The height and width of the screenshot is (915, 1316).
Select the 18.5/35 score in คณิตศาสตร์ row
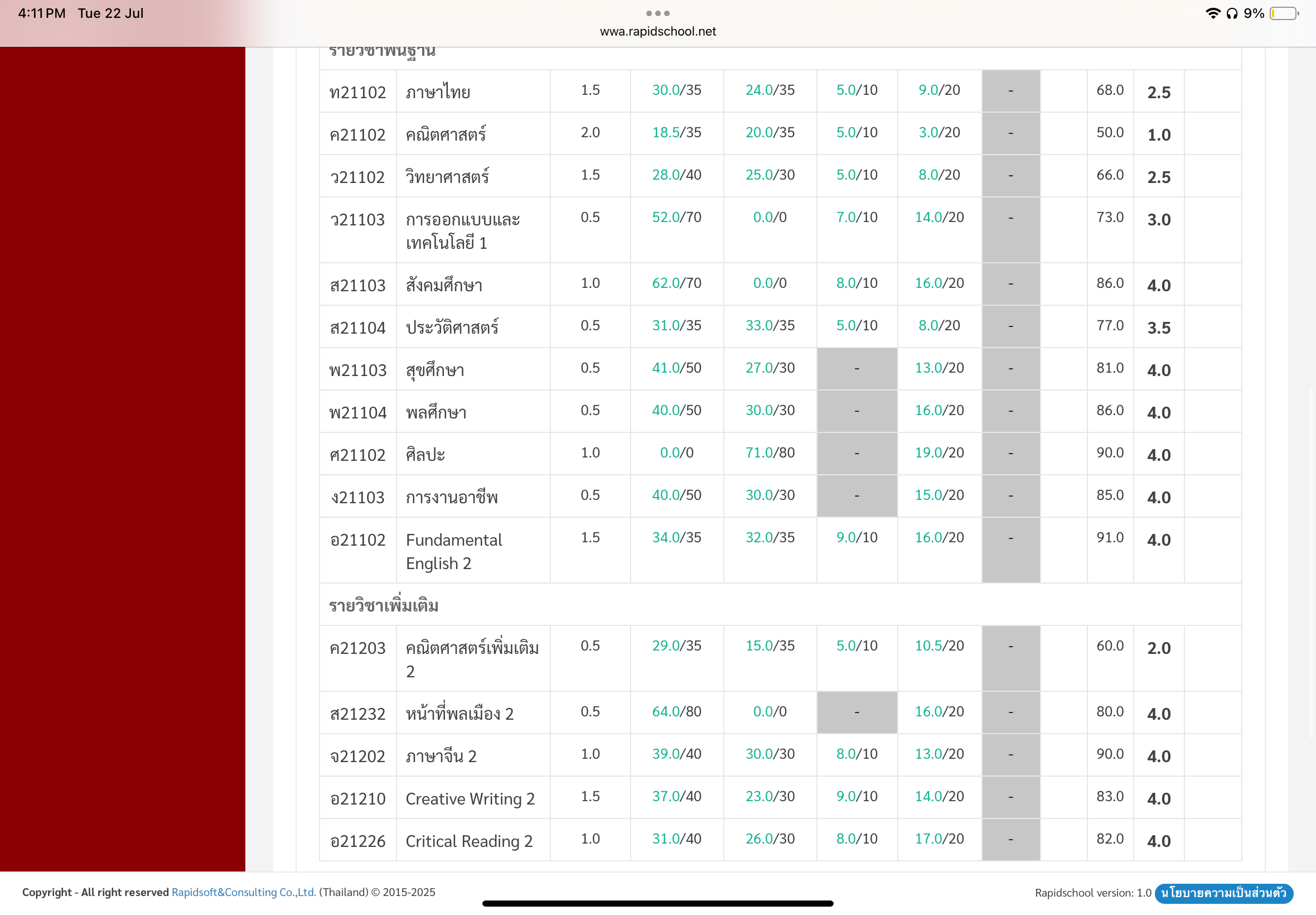pos(676,132)
